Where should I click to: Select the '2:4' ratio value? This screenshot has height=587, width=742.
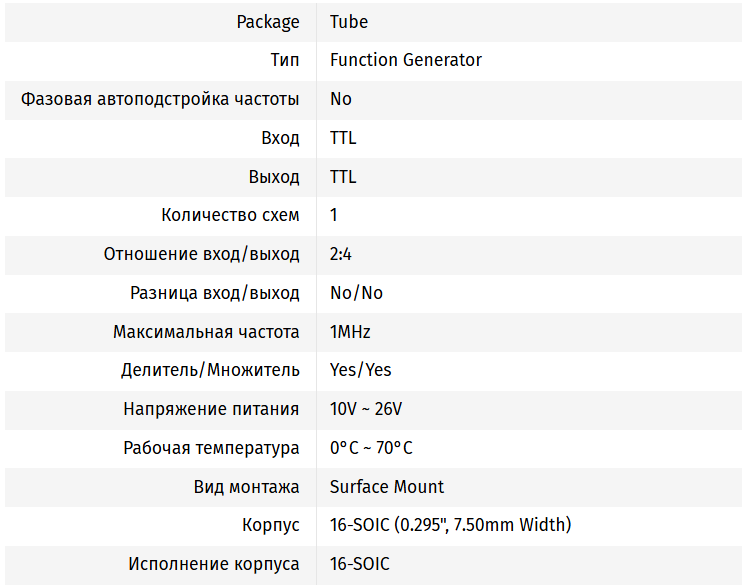click(x=341, y=254)
